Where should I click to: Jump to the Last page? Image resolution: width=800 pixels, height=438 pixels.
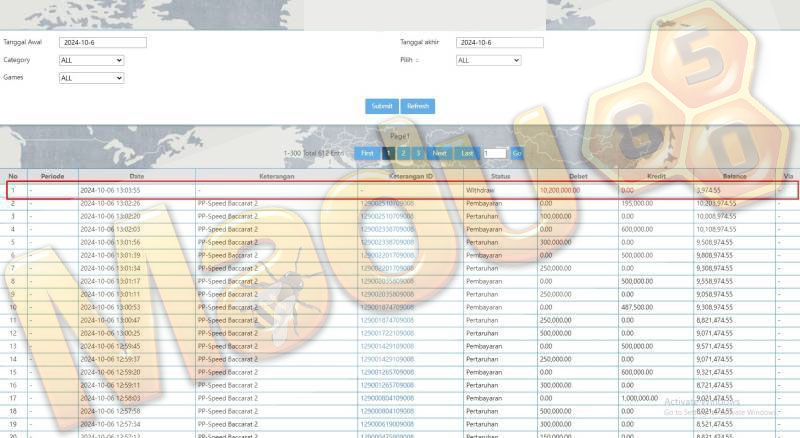[x=467, y=153]
